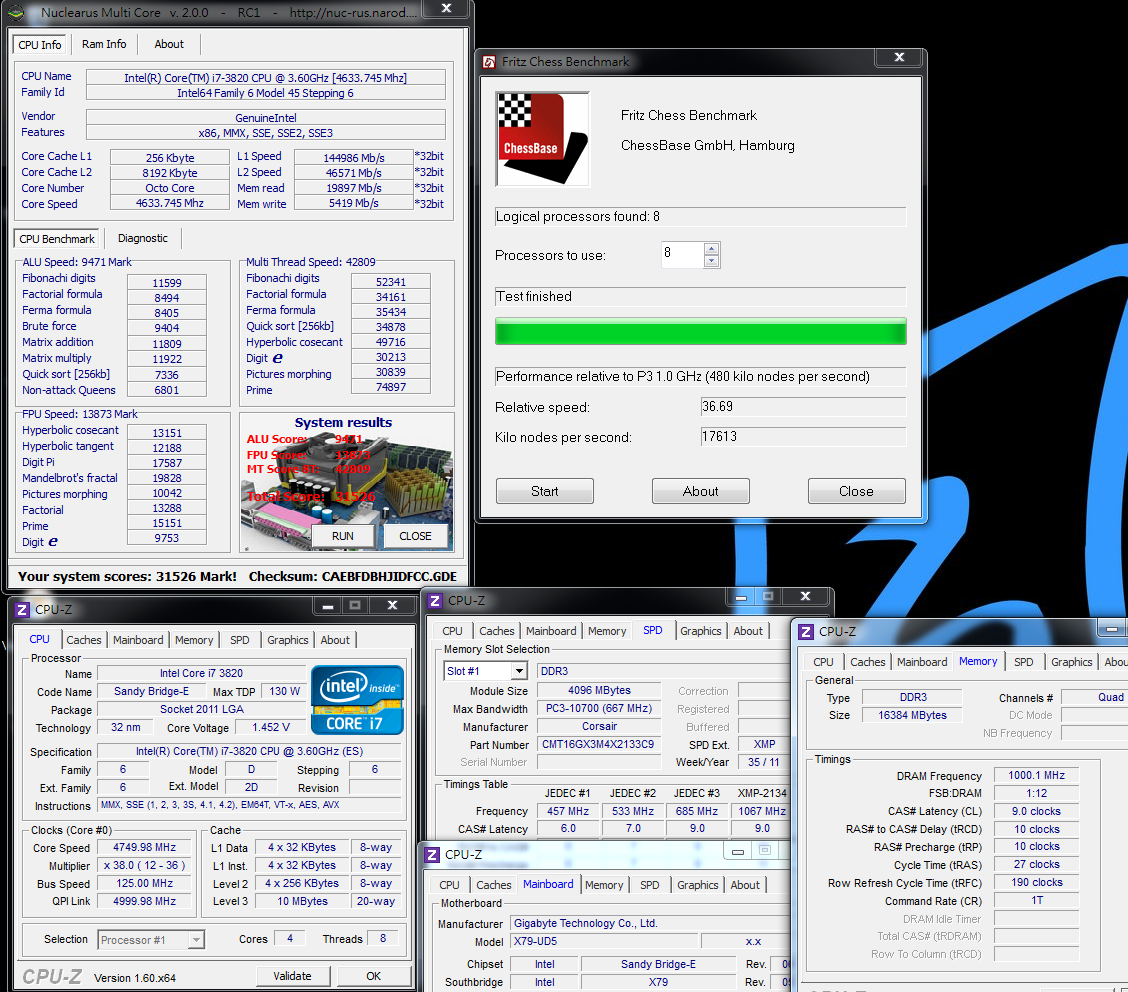Image resolution: width=1128 pixels, height=992 pixels.
Task: Click the Z icon of Memory CPU-Z window
Action: 806,632
